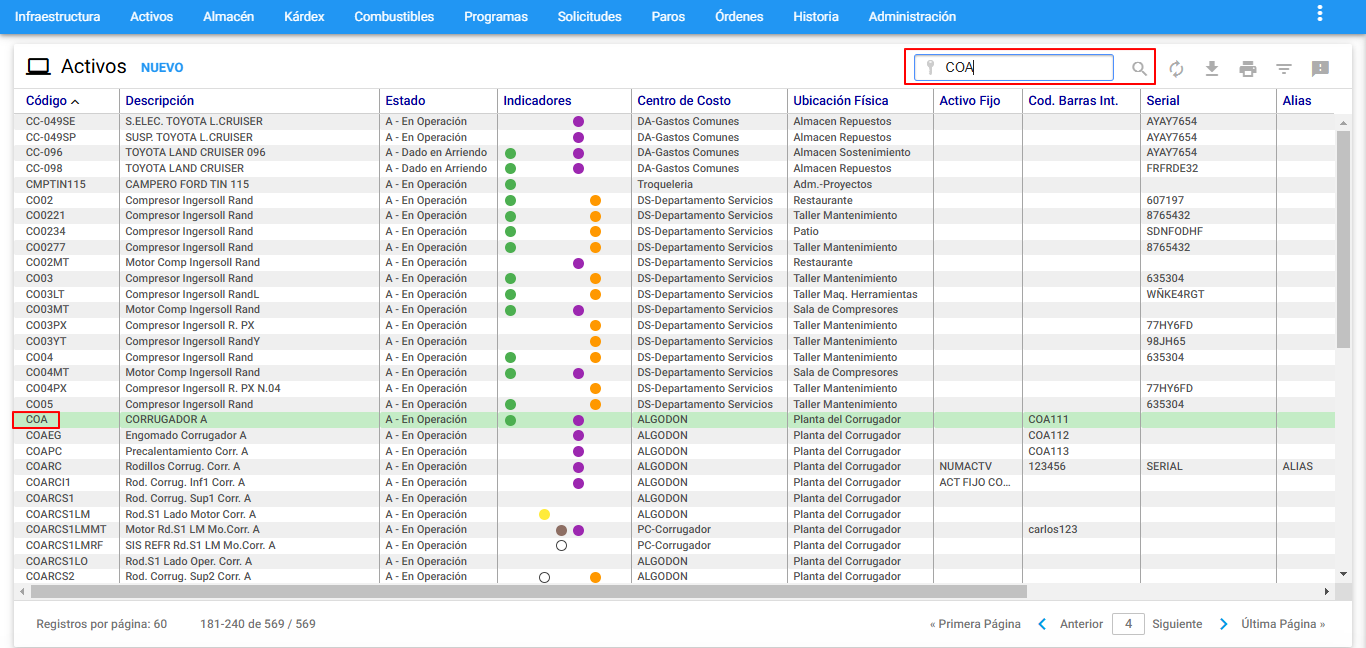Image resolution: width=1366 pixels, height=648 pixels.
Task: Jump to Última Página
Action: tap(1283, 624)
